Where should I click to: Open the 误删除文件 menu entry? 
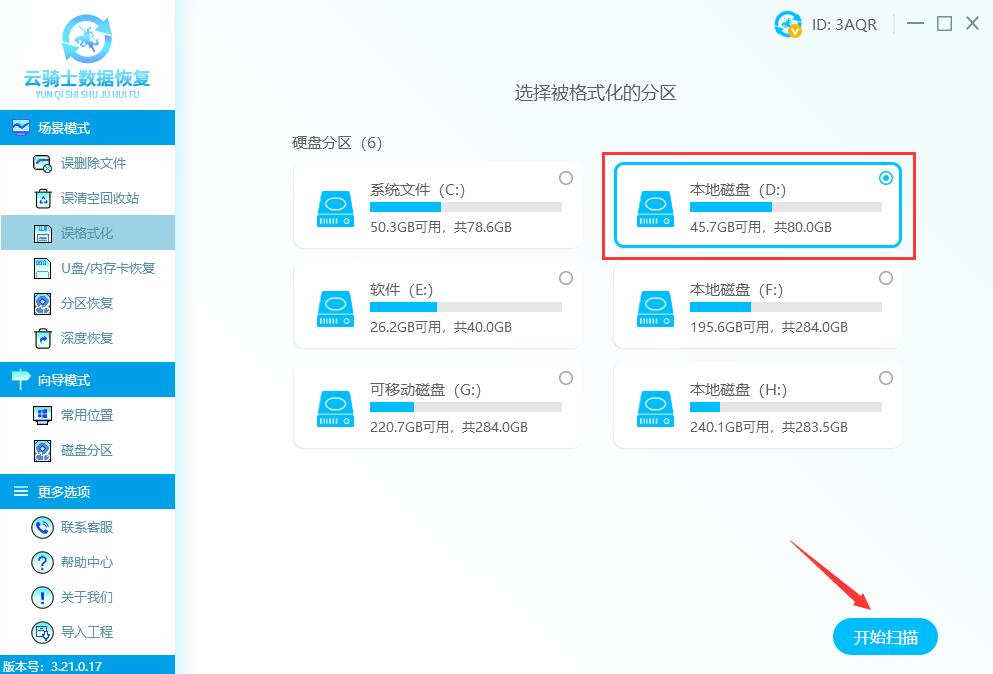point(87,163)
